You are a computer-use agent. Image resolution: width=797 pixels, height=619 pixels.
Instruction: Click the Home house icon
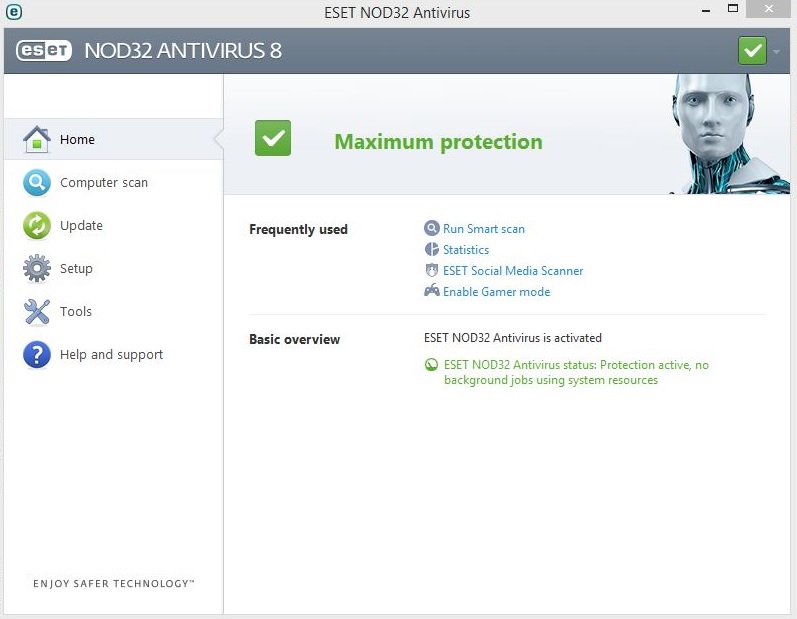point(37,140)
